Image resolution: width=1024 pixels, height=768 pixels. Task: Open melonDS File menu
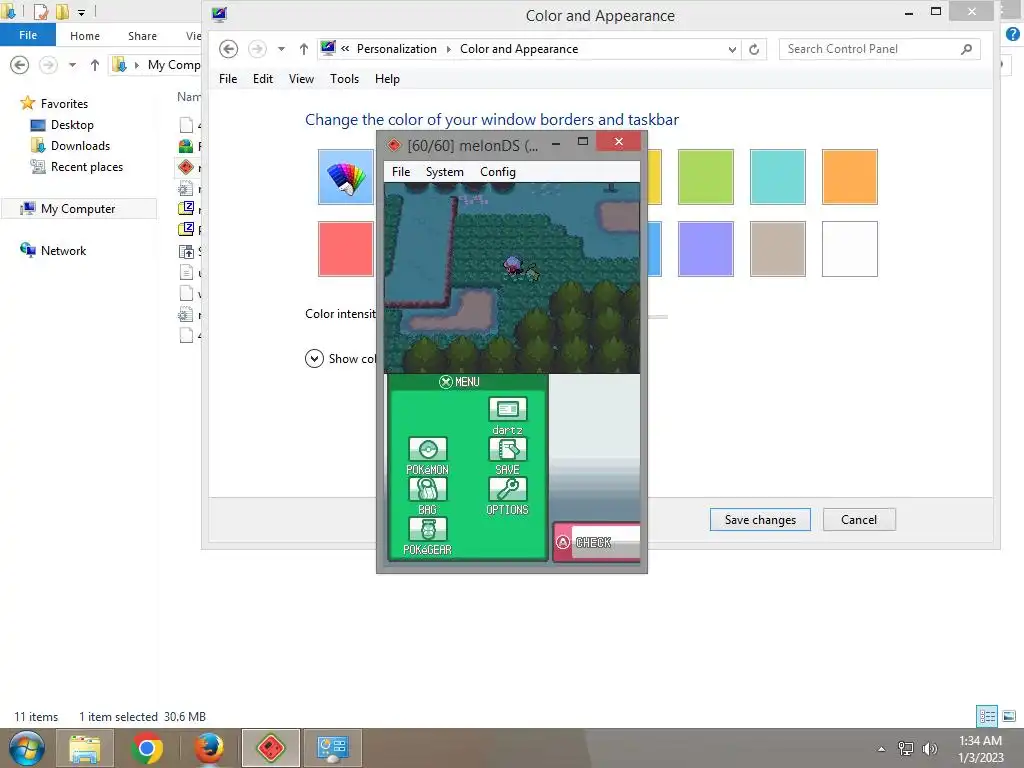click(401, 172)
